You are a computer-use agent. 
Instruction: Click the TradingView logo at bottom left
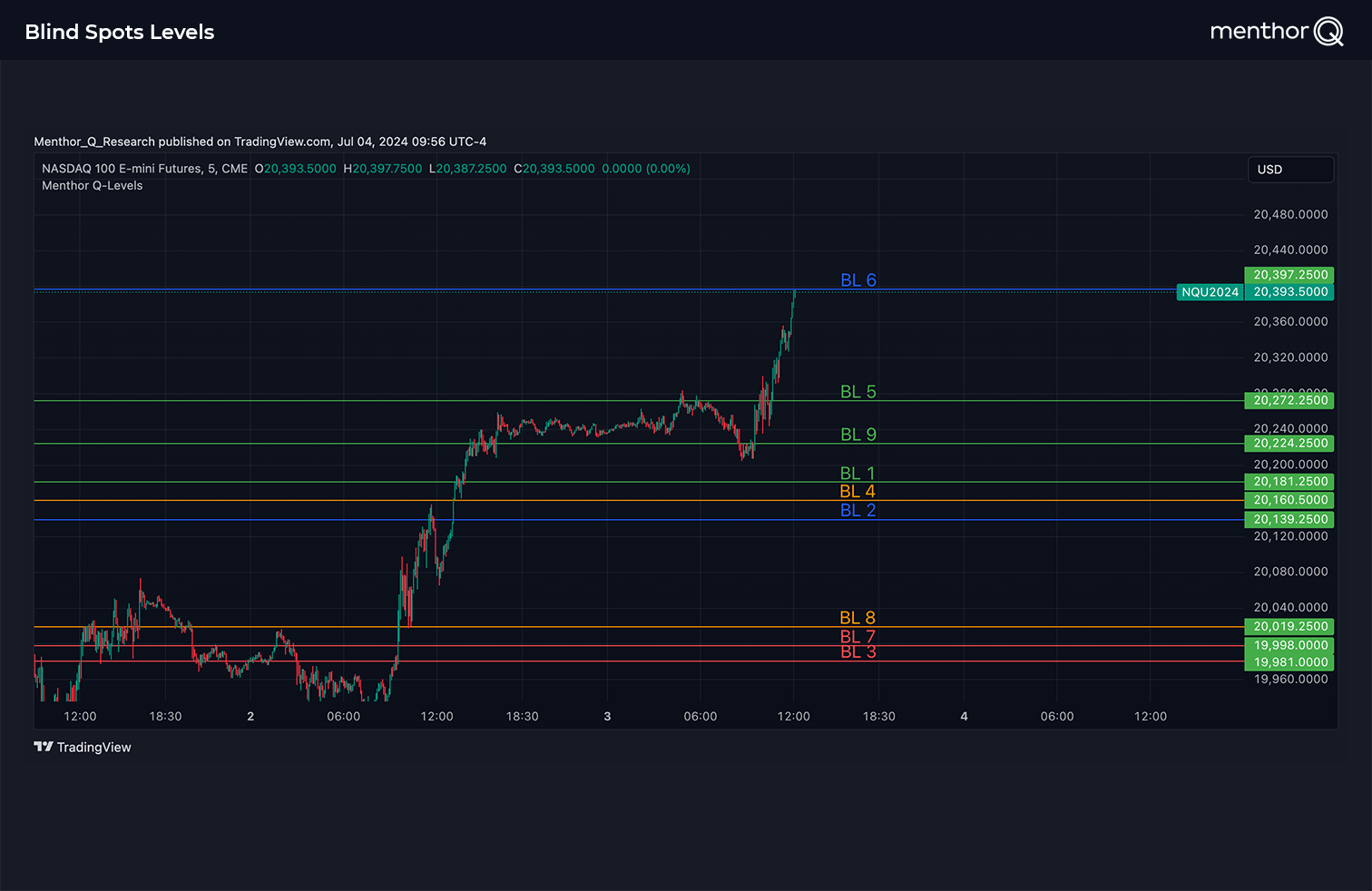pos(83,747)
